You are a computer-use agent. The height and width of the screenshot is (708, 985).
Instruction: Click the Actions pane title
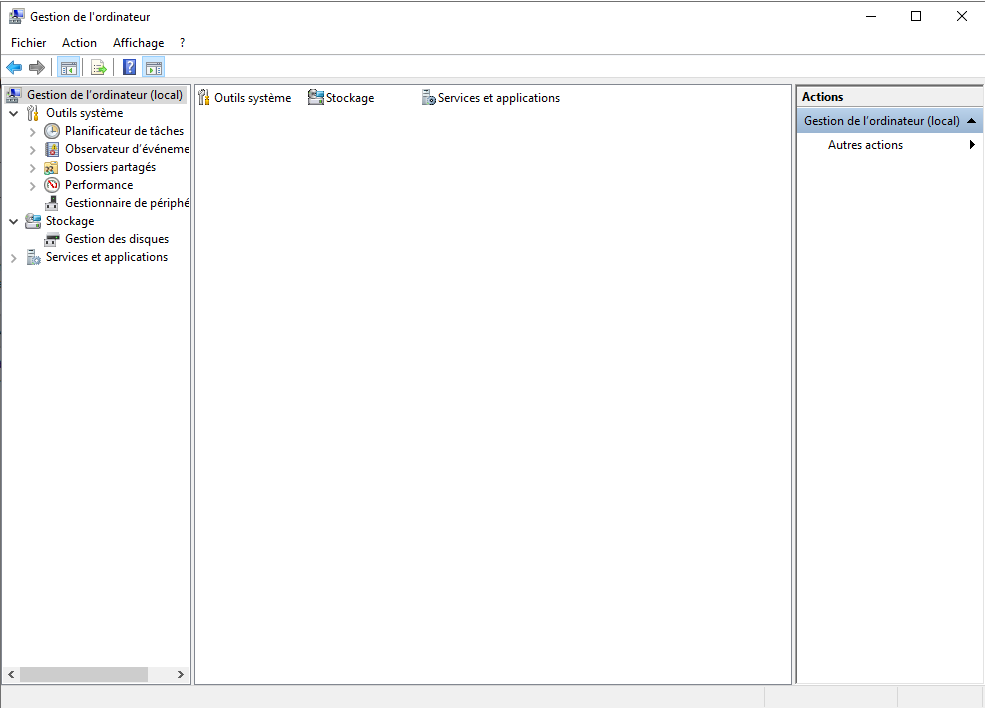pyautogui.click(x=822, y=97)
